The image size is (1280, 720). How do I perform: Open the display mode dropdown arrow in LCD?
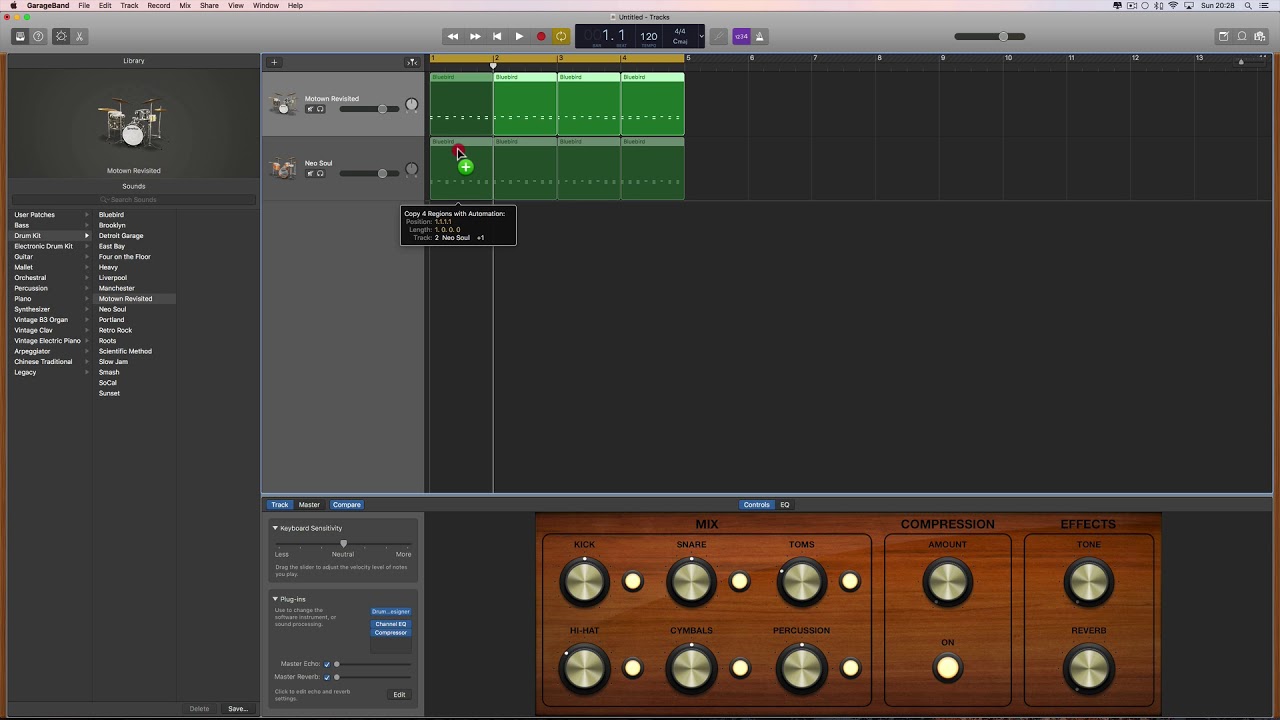(701, 36)
